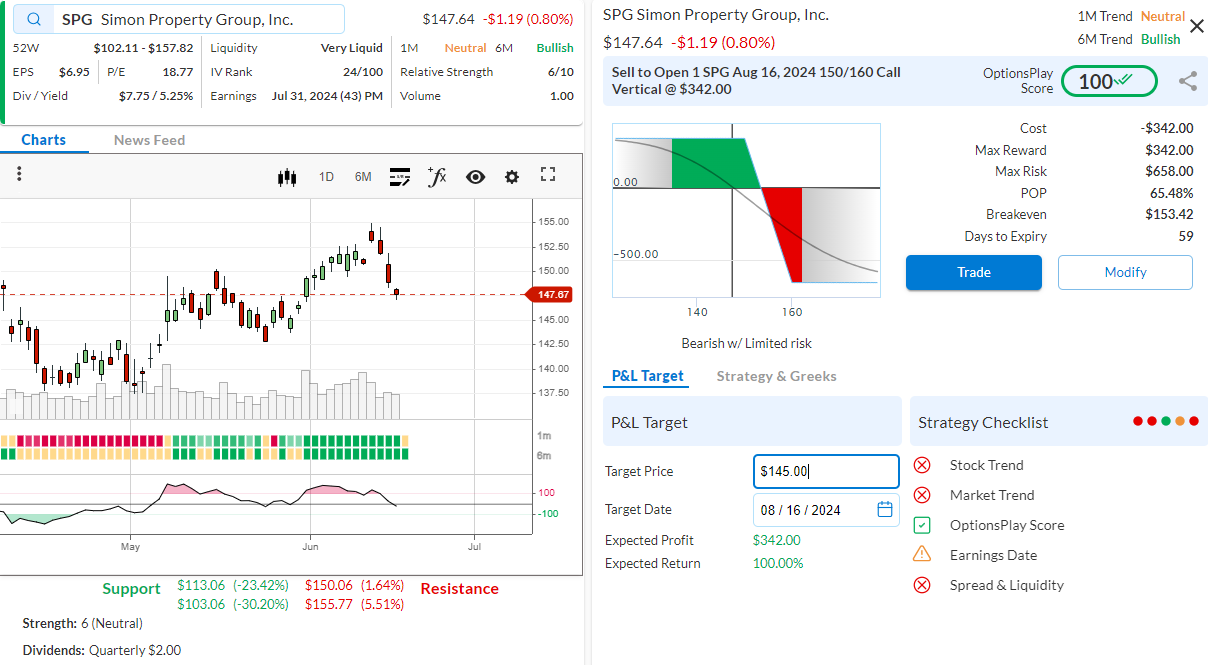Select the 6M chart range

(x=363, y=177)
